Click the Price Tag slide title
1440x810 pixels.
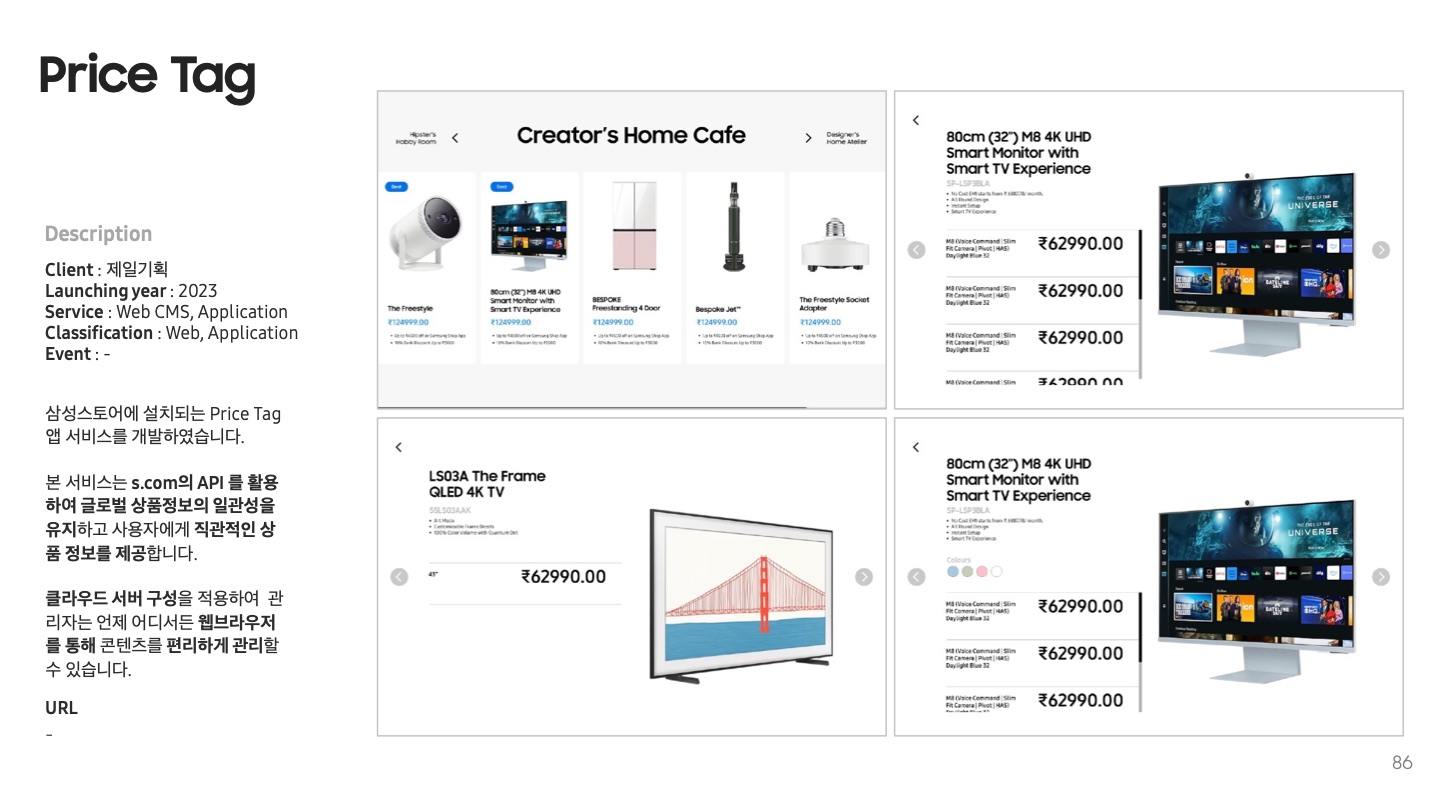click(x=147, y=76)
